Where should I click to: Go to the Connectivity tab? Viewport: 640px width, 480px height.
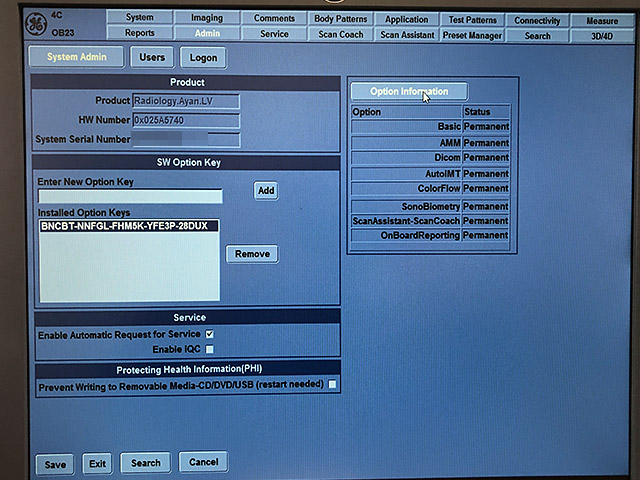coord(537,20)
